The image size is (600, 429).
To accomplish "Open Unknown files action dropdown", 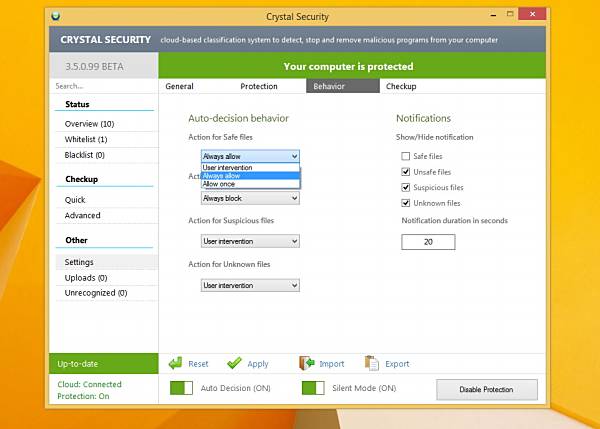I will coord(250,285).
